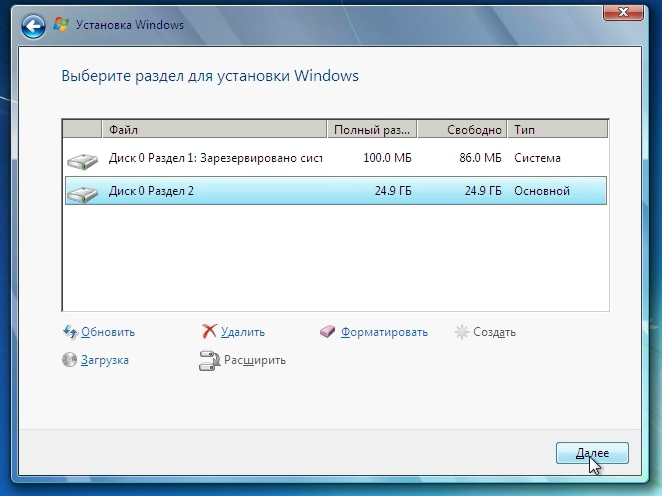Sort by Файл column header
This screenshot has width=662, height=496.
(x=214, y=129)
